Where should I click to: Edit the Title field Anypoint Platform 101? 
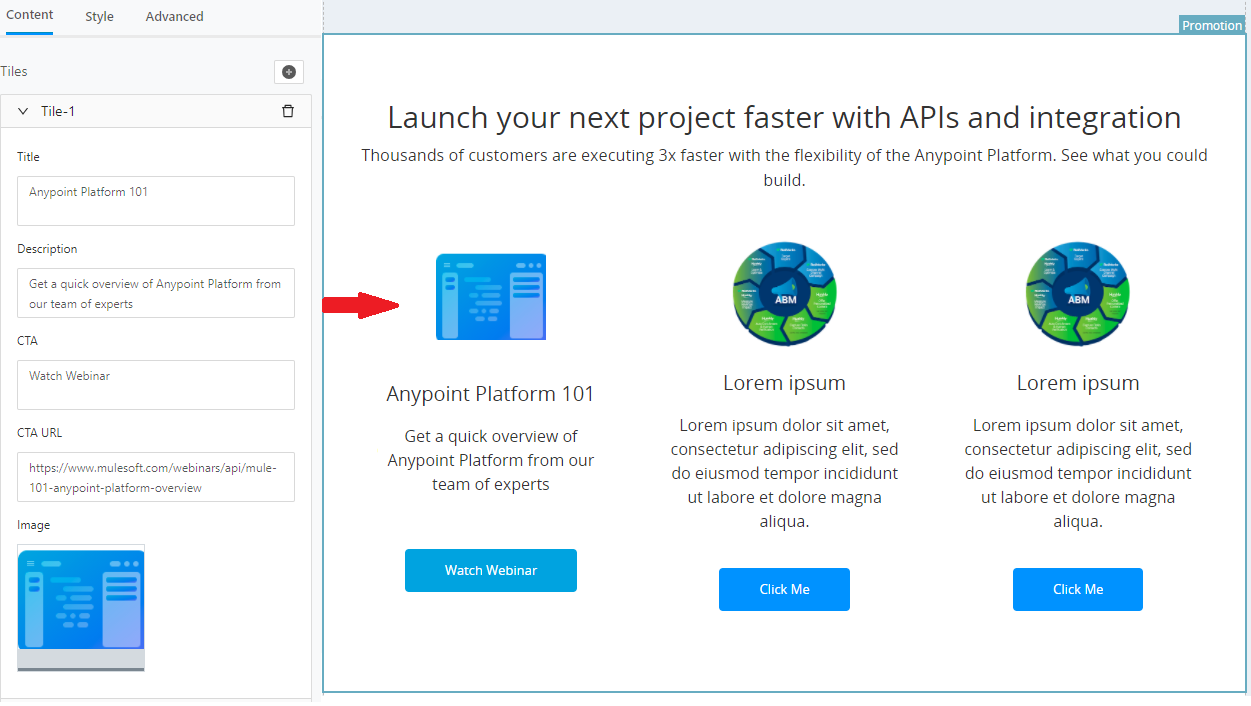coord(156,201)
